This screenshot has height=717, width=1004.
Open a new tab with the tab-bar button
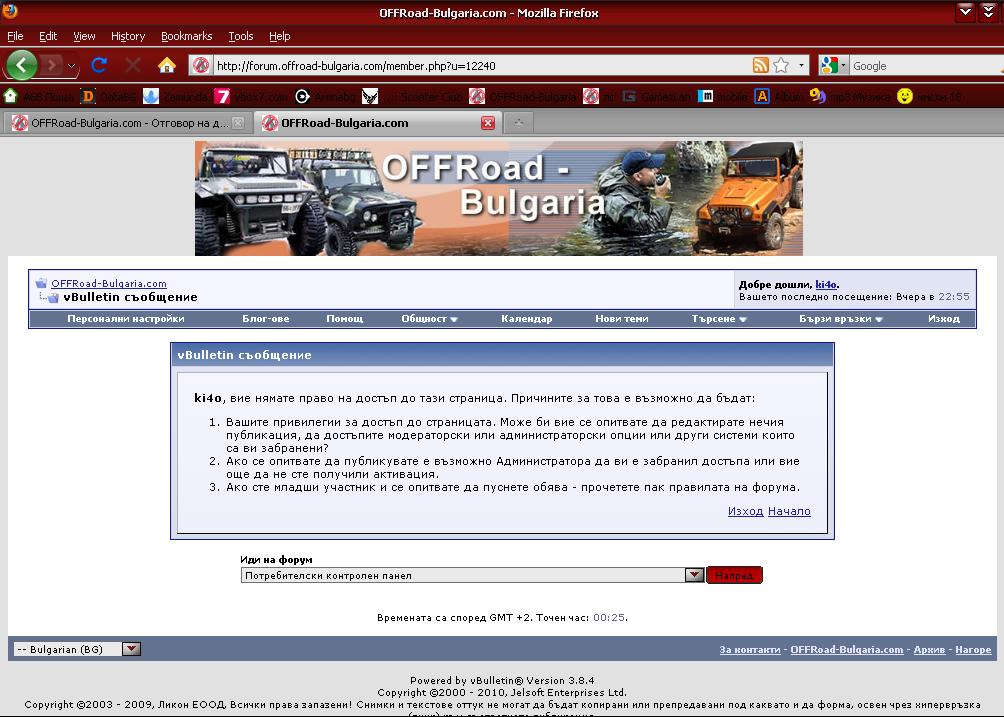(519, 123)
